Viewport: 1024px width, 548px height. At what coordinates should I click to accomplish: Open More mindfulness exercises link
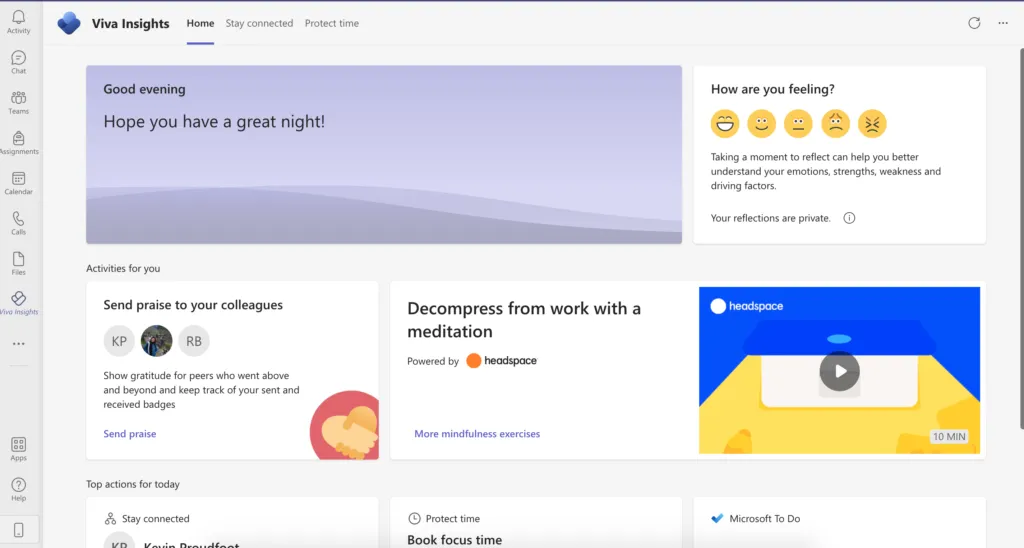pos(477,434)
